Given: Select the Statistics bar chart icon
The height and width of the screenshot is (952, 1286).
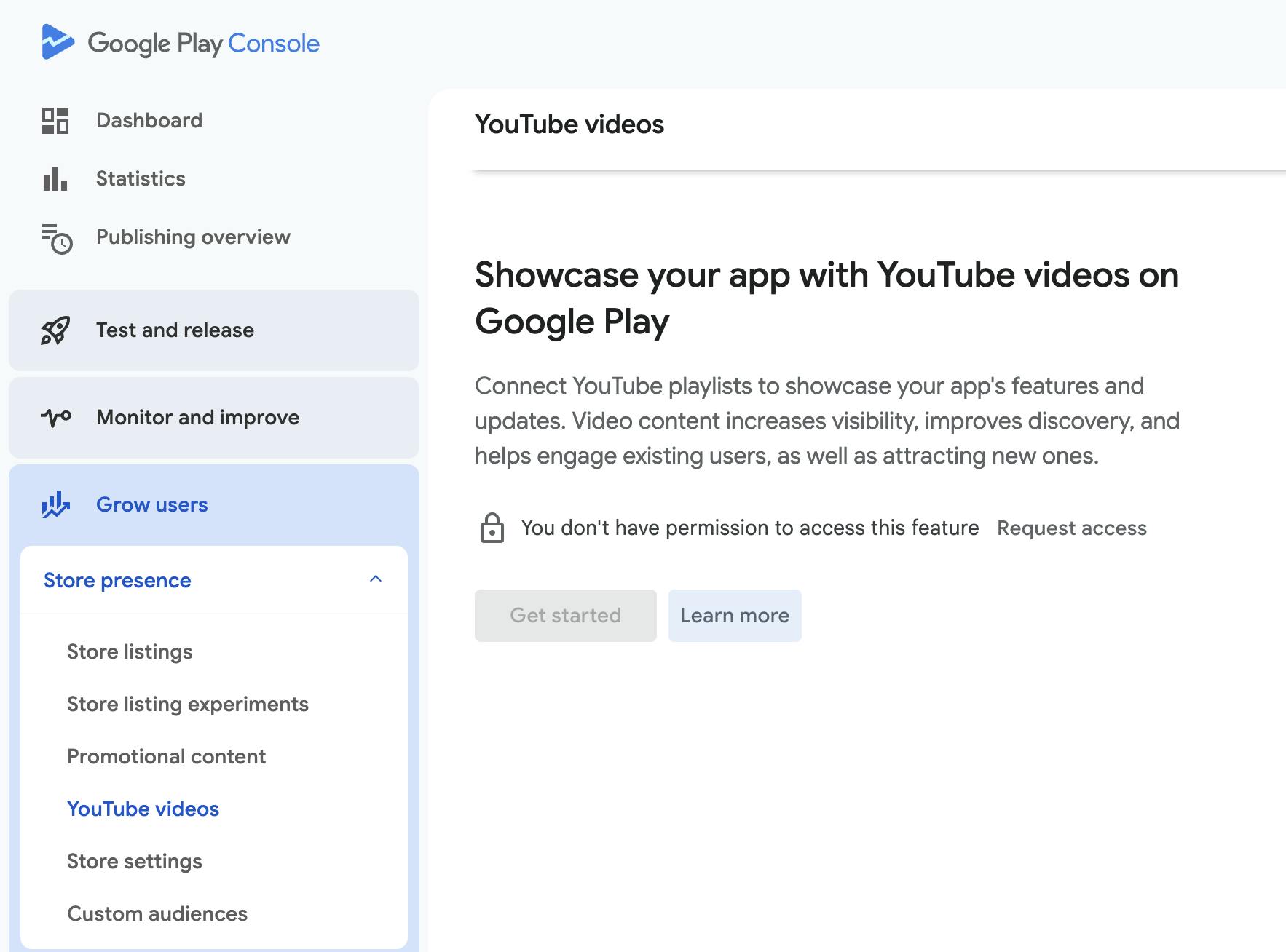Looking at the screenshot, I should click(x=54, y=179).
